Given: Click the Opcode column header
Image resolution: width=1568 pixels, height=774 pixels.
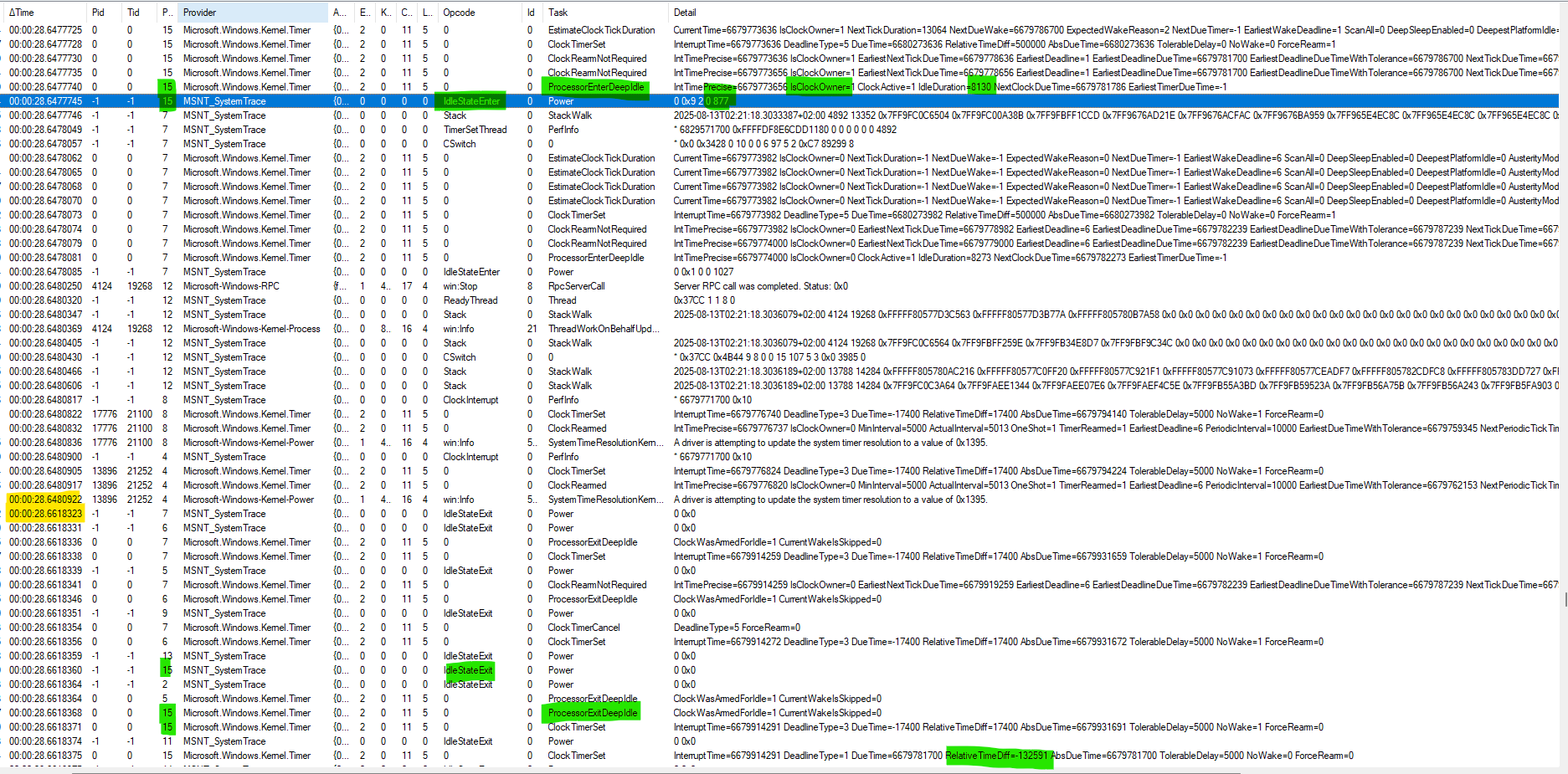Looking at the screenshot, I should (x=459, y=13).
